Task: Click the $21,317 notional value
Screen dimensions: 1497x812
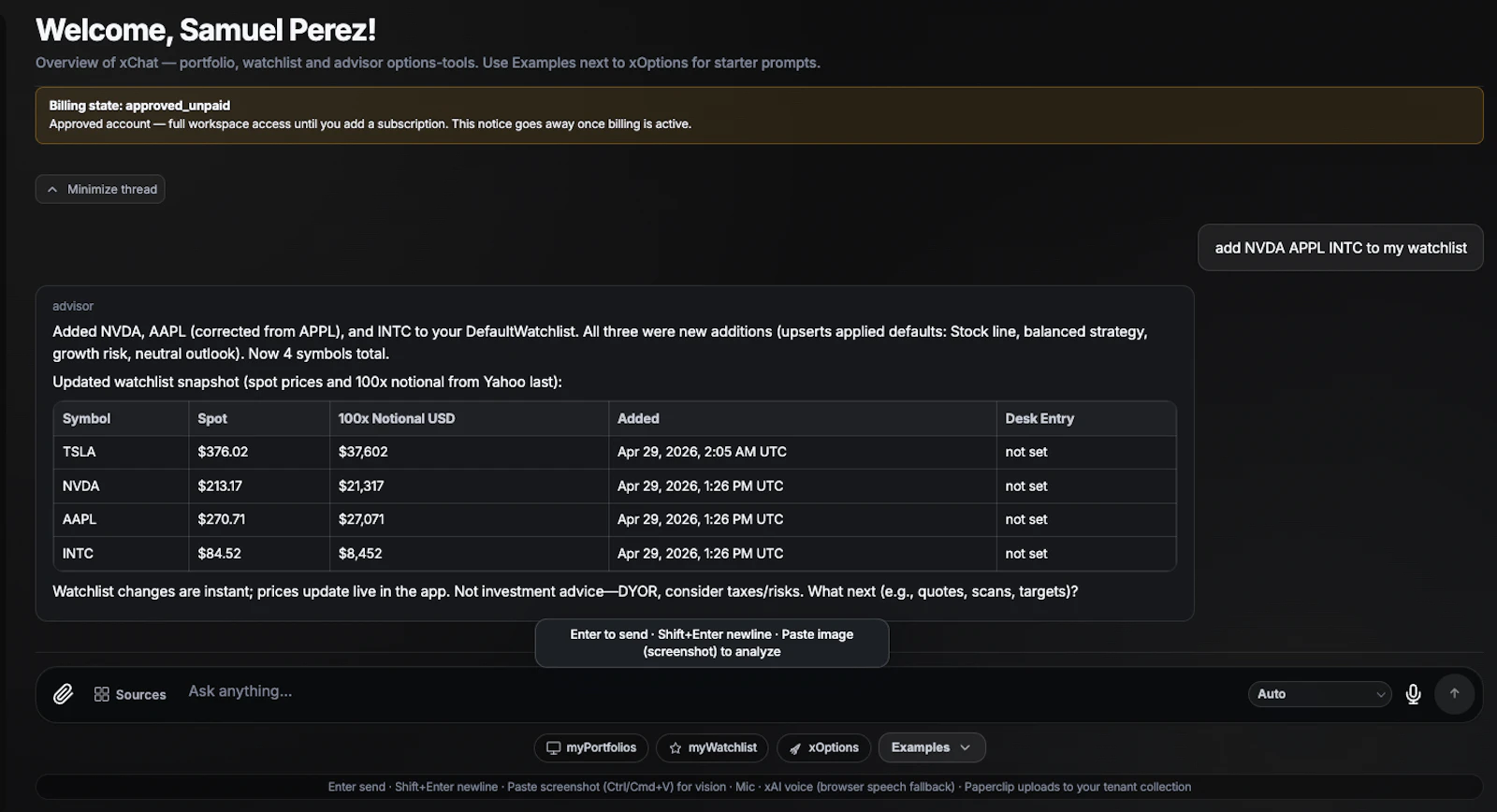Action: [361, 486]
